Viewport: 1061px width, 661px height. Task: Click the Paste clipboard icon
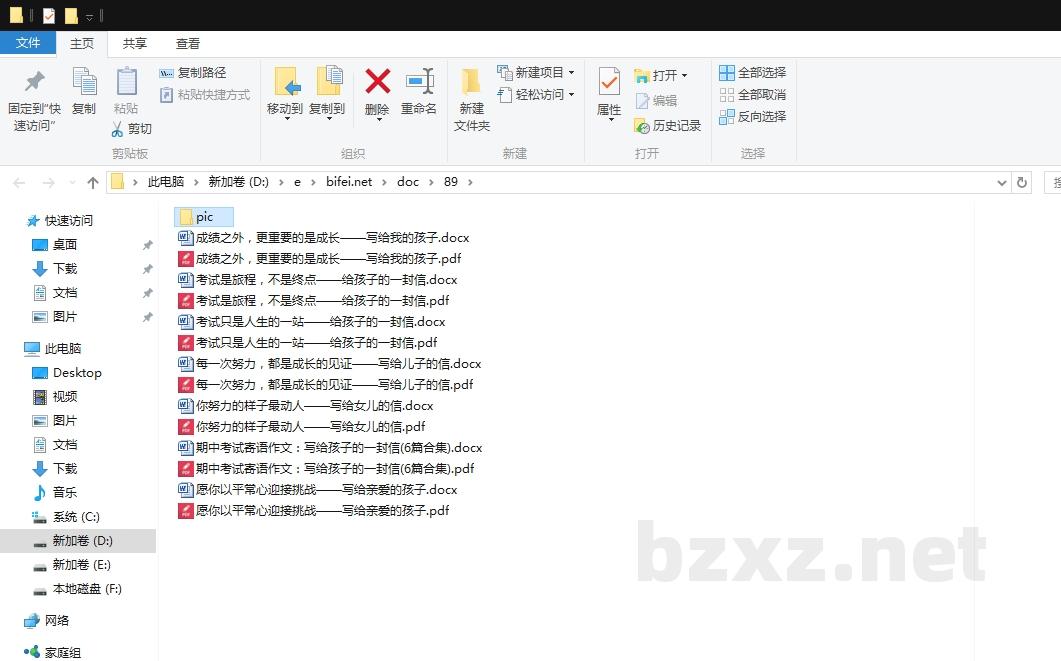(126, 82)
